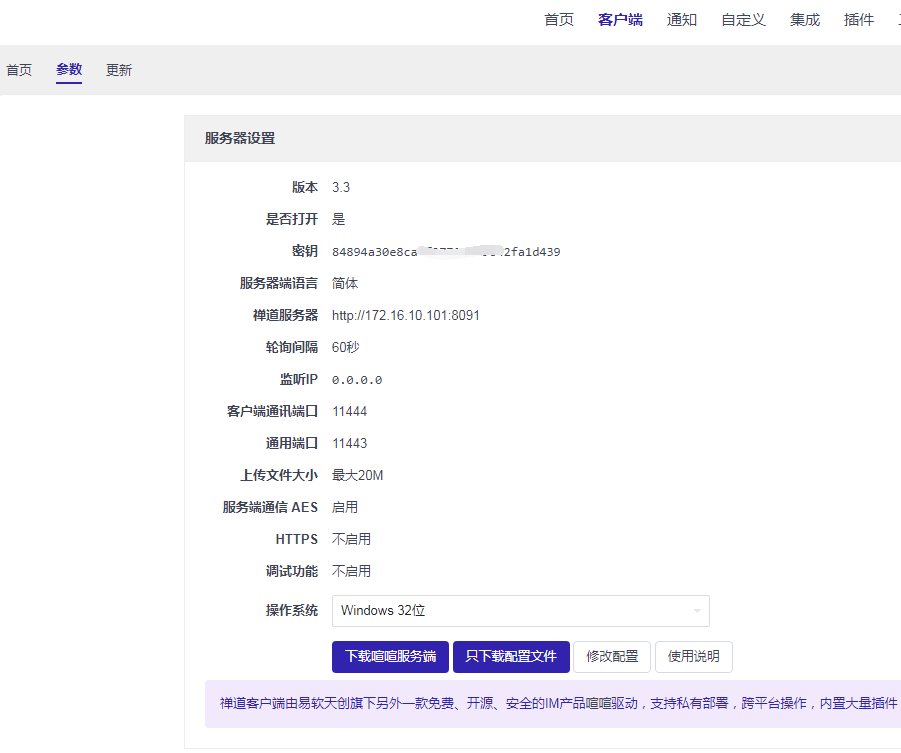901x753 pixels.
Task: Expand the 操作系统 Windows 32位 dropdown
Action: [x=520, y=610]
